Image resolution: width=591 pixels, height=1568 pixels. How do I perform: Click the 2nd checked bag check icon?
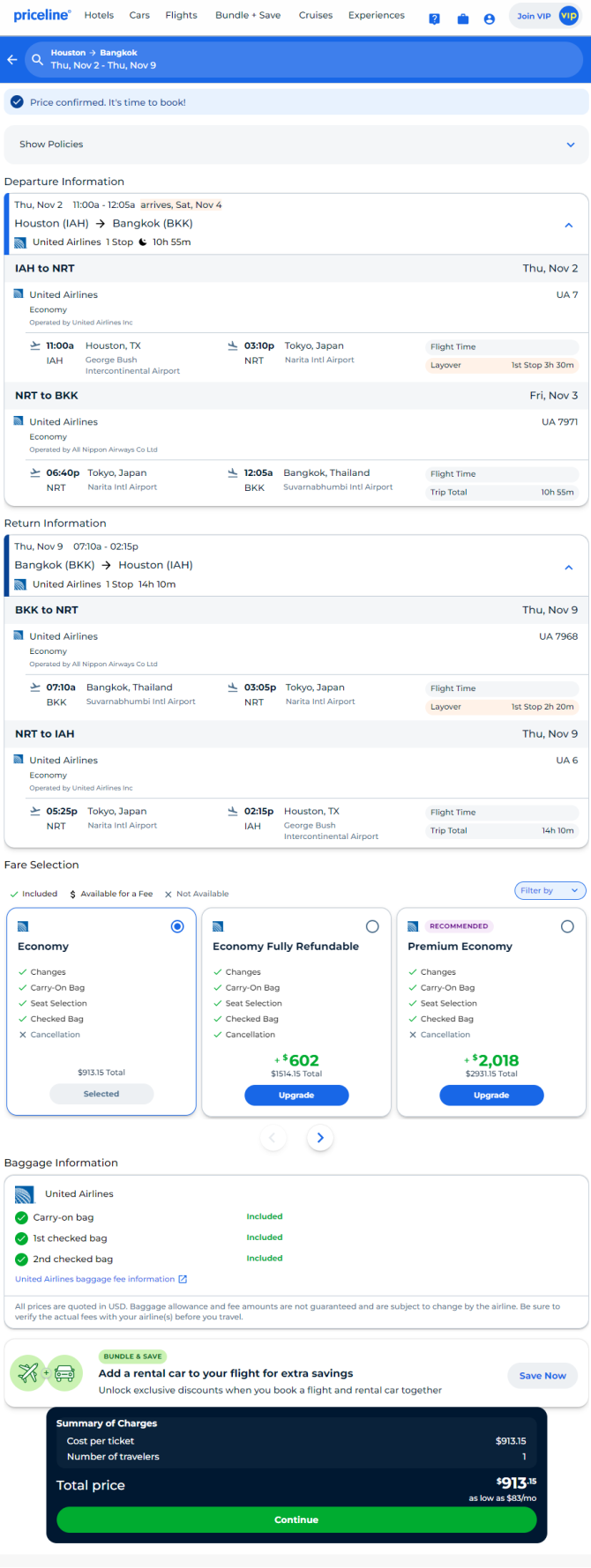pyautogui.click(x=22, y=1260)
